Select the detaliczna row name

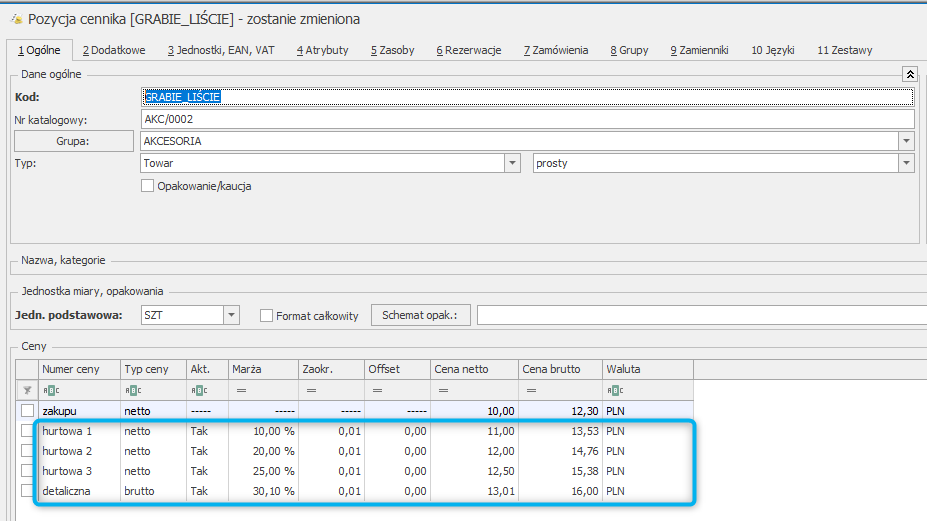pos(66,491)
